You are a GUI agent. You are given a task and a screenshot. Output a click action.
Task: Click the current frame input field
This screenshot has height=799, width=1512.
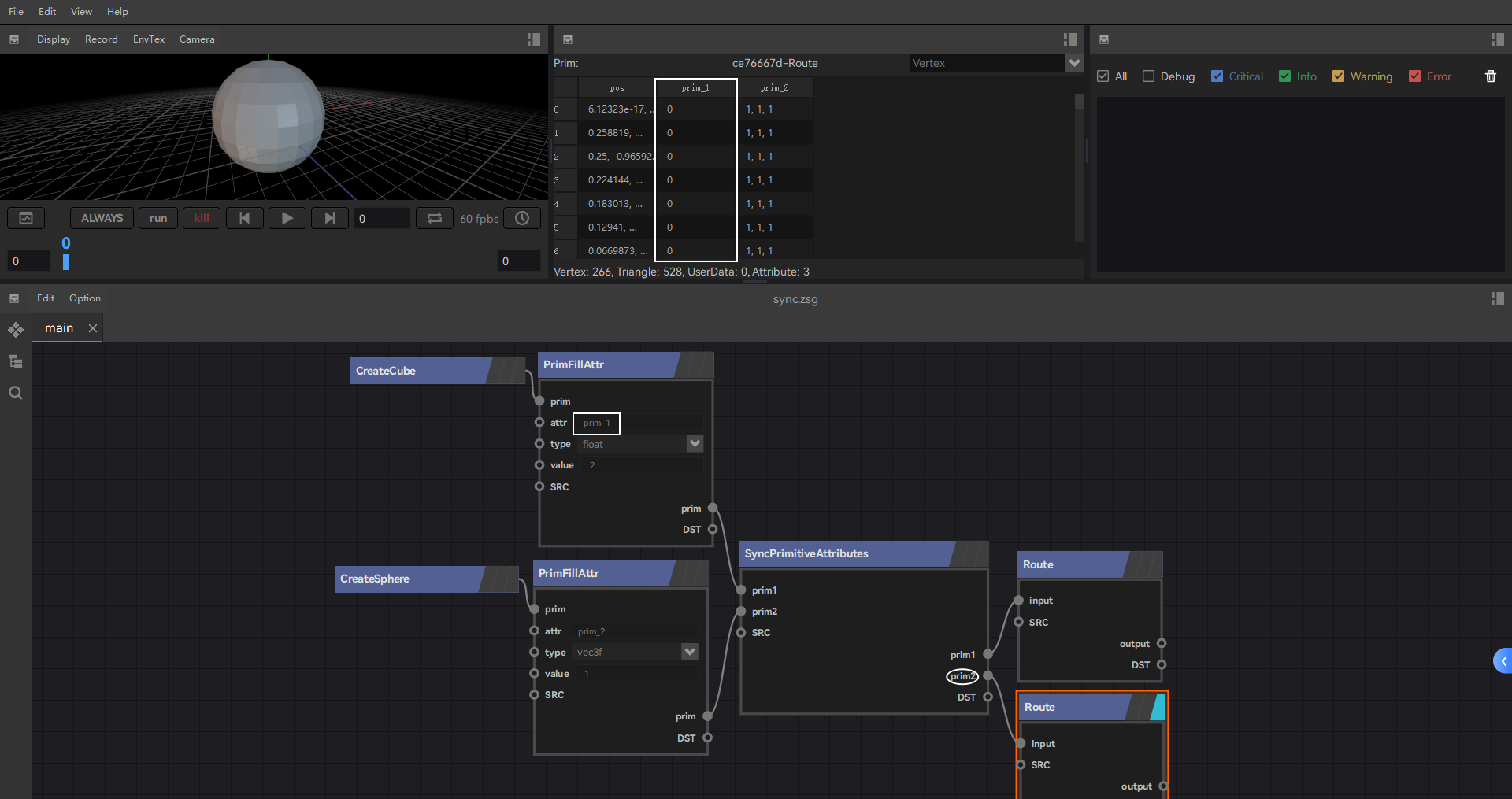click(x=382, y=218)
